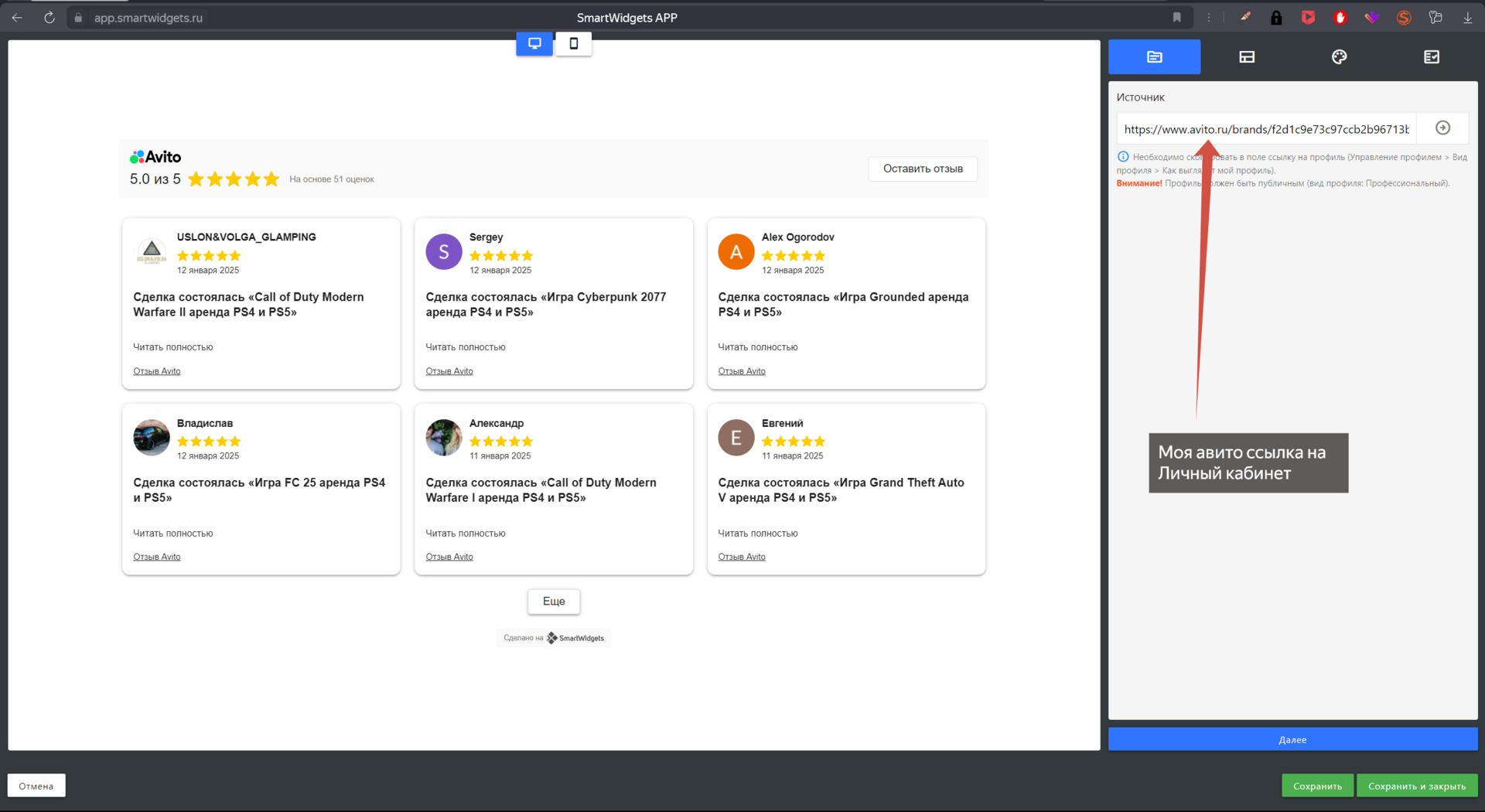
Task: Click the orange S extension icon
Action: click(1403, 17)
